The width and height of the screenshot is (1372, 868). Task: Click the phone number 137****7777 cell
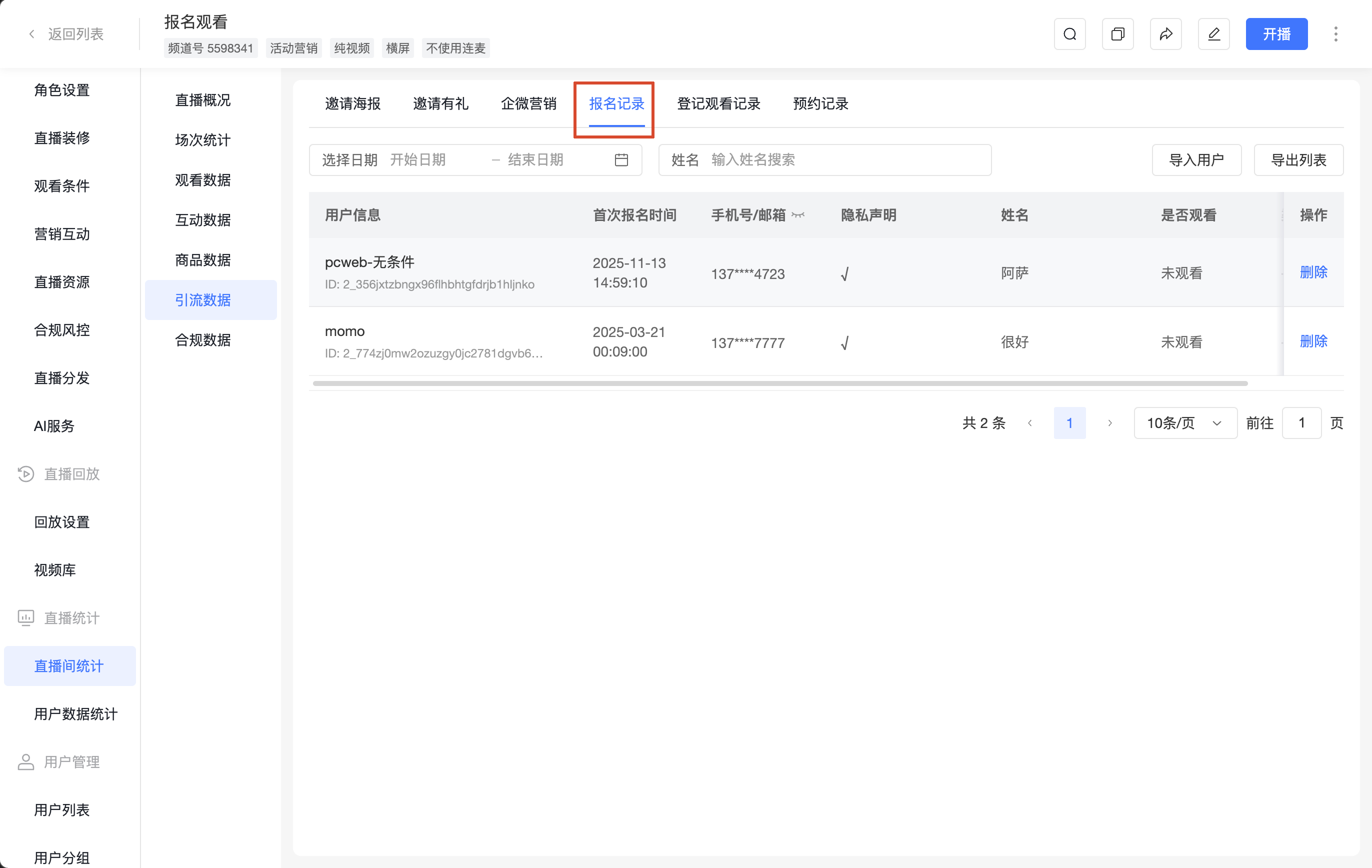click(747, 343)
